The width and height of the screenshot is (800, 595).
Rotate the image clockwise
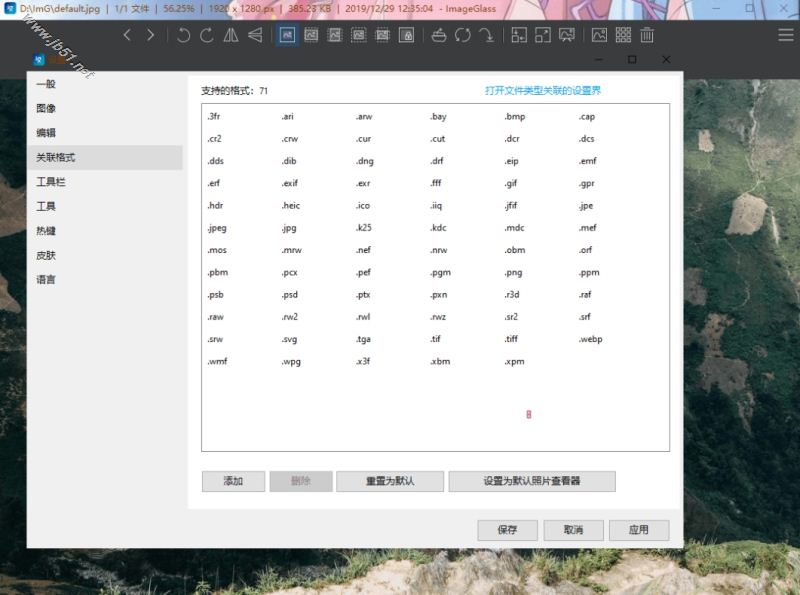(x=207, y=35)
